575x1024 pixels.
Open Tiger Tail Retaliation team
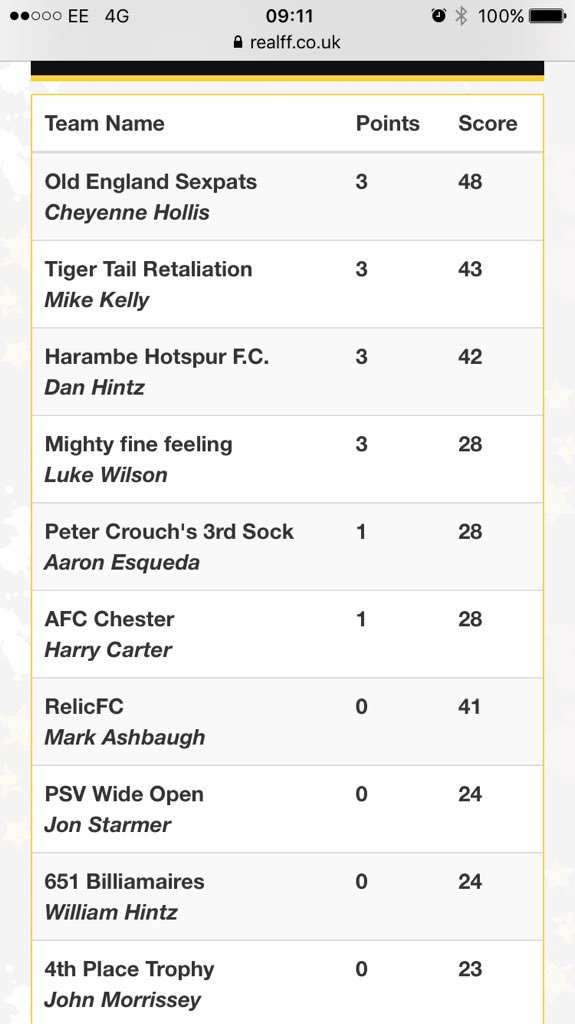coord(148,269)
